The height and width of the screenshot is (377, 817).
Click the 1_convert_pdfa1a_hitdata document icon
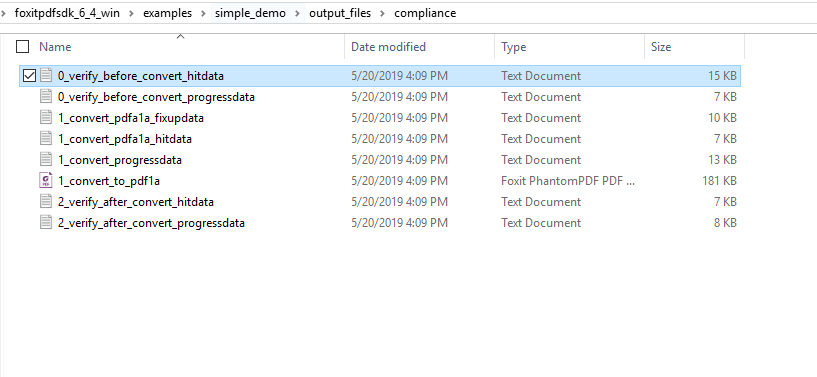pyautogui.click(x=46, y=139)
